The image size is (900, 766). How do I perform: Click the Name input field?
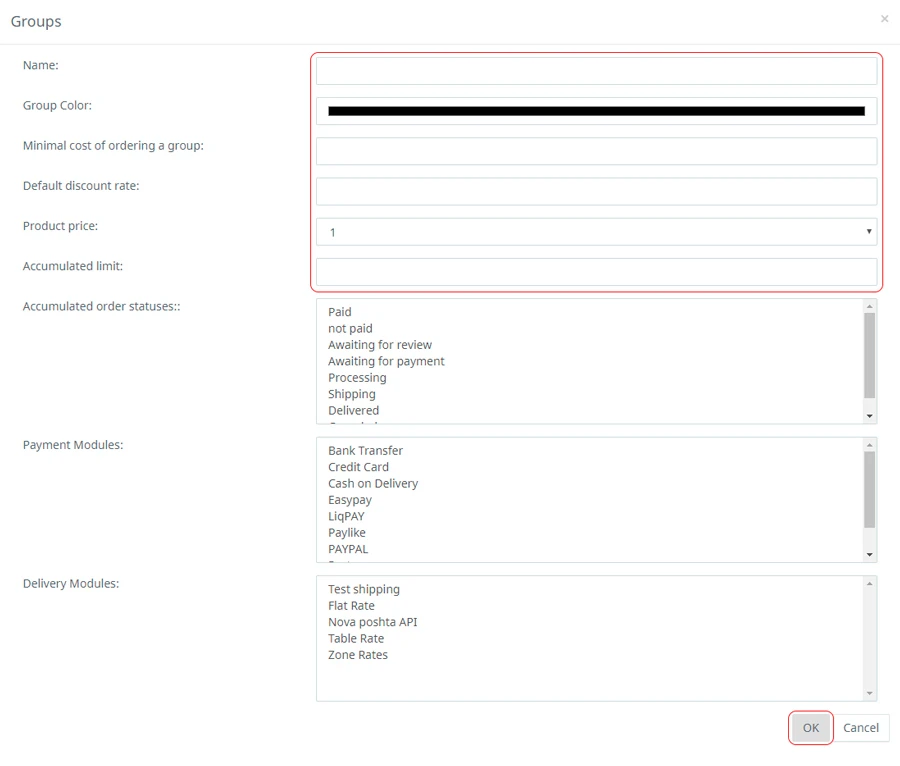tap(596, 71)
